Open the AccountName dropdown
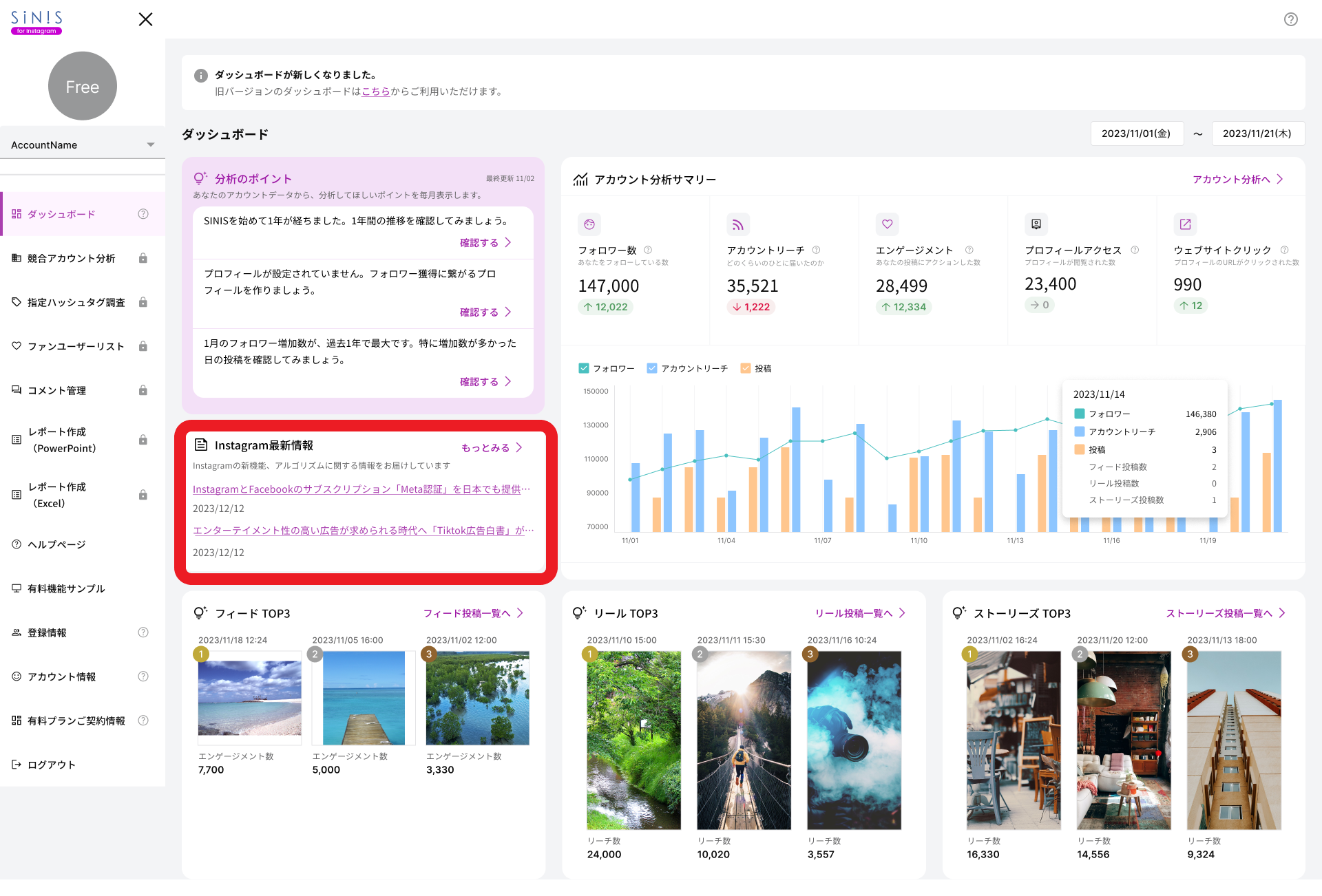This screenshot has width=1322, height=896. 83,145
